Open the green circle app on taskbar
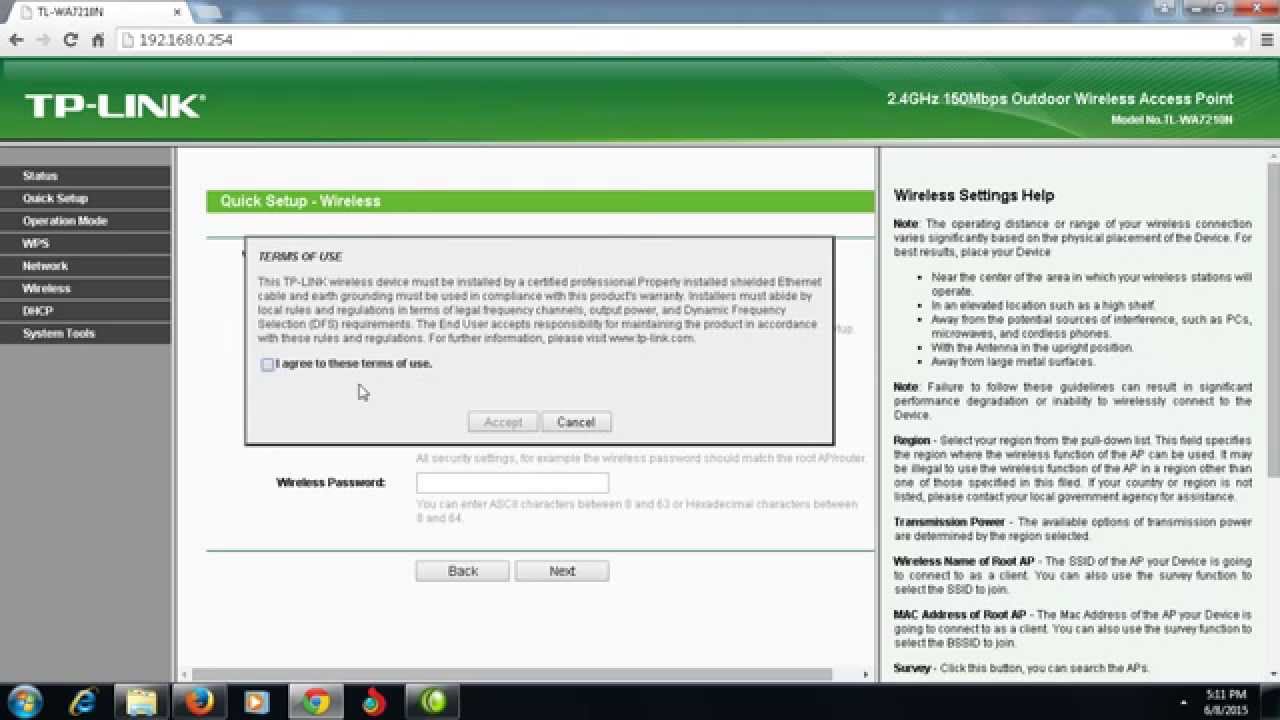 pos(433,702)
